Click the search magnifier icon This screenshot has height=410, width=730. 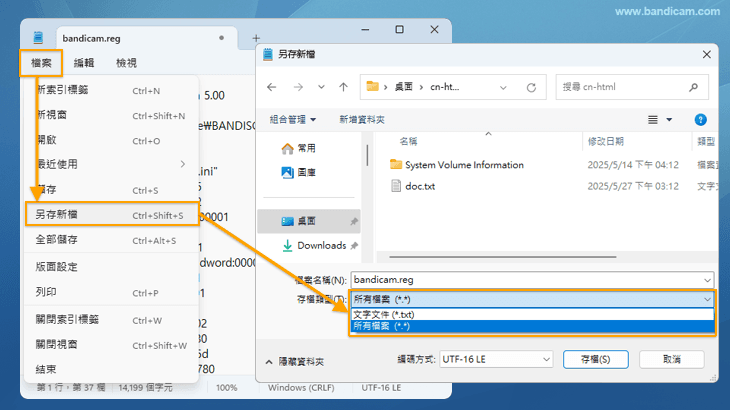tap(694, 87)
